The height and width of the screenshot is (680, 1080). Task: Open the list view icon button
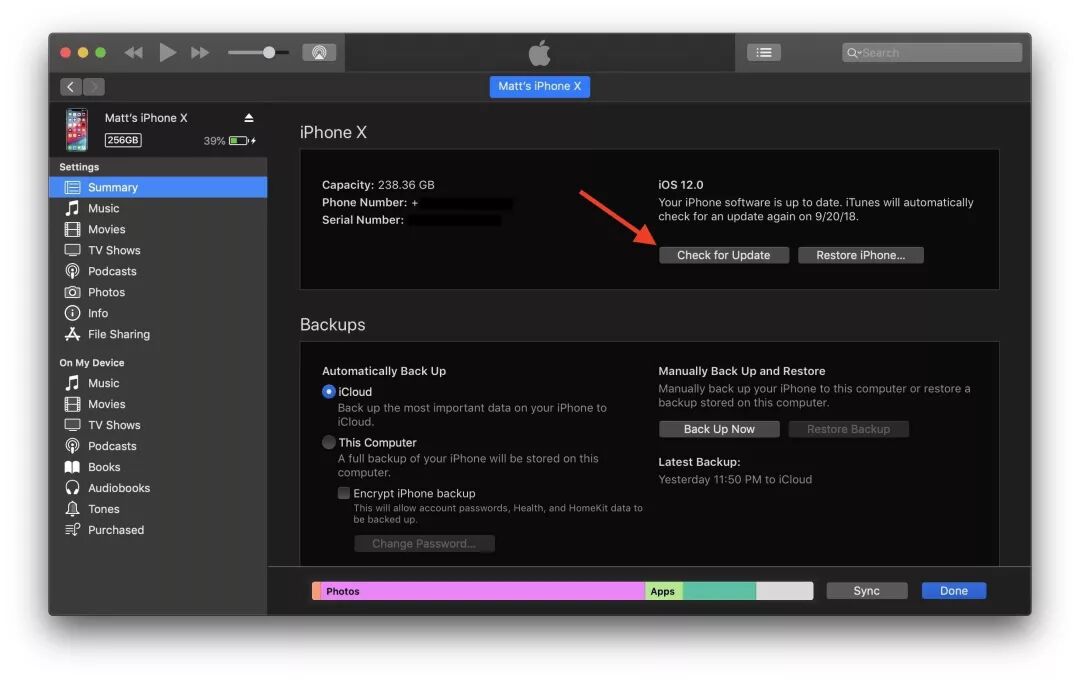click(764, 52)
